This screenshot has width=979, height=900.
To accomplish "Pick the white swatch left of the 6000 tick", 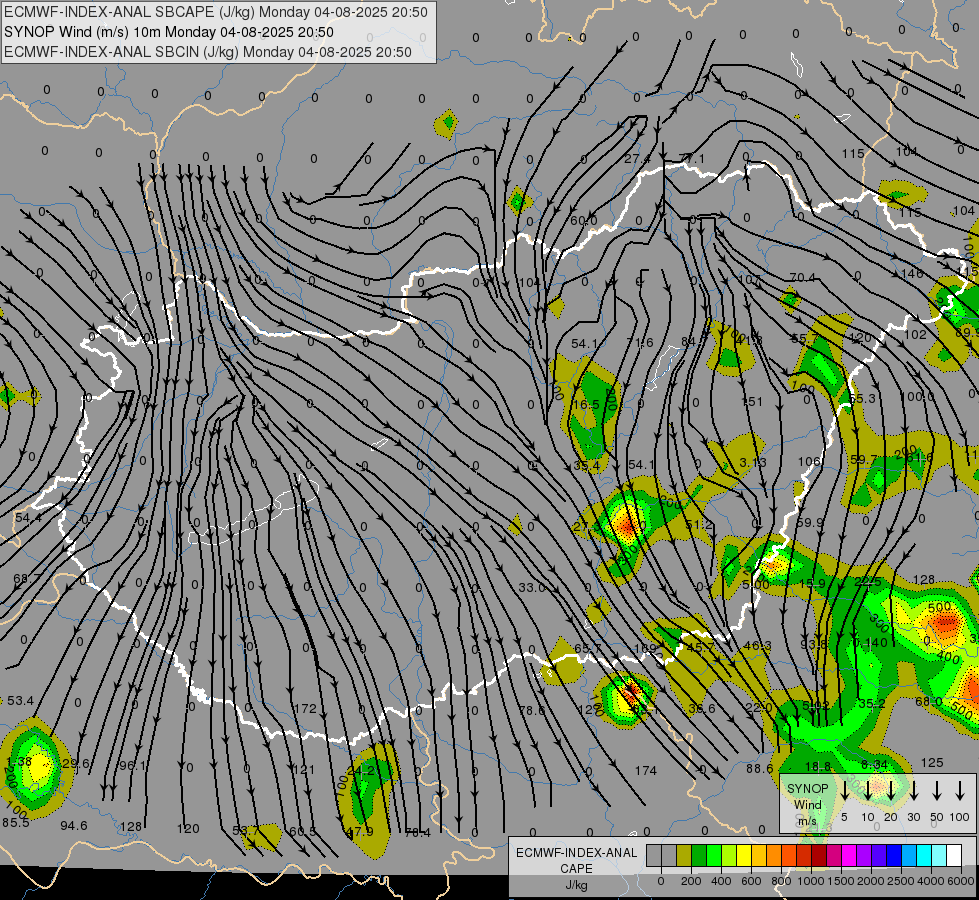I will pos(954,855).
